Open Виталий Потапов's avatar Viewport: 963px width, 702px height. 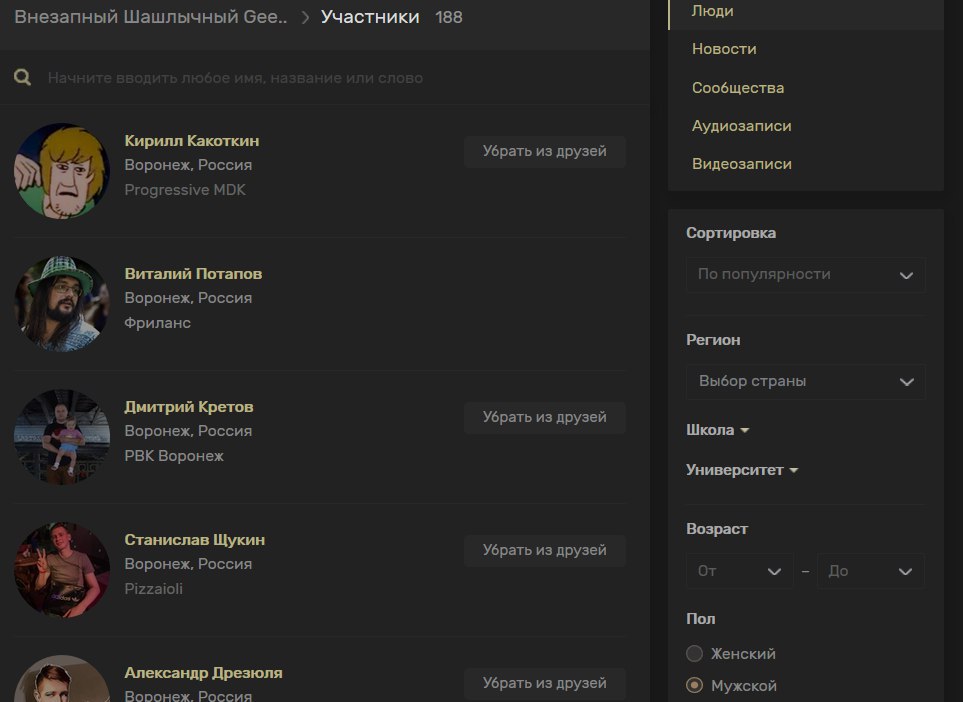(x=61, y=303)
